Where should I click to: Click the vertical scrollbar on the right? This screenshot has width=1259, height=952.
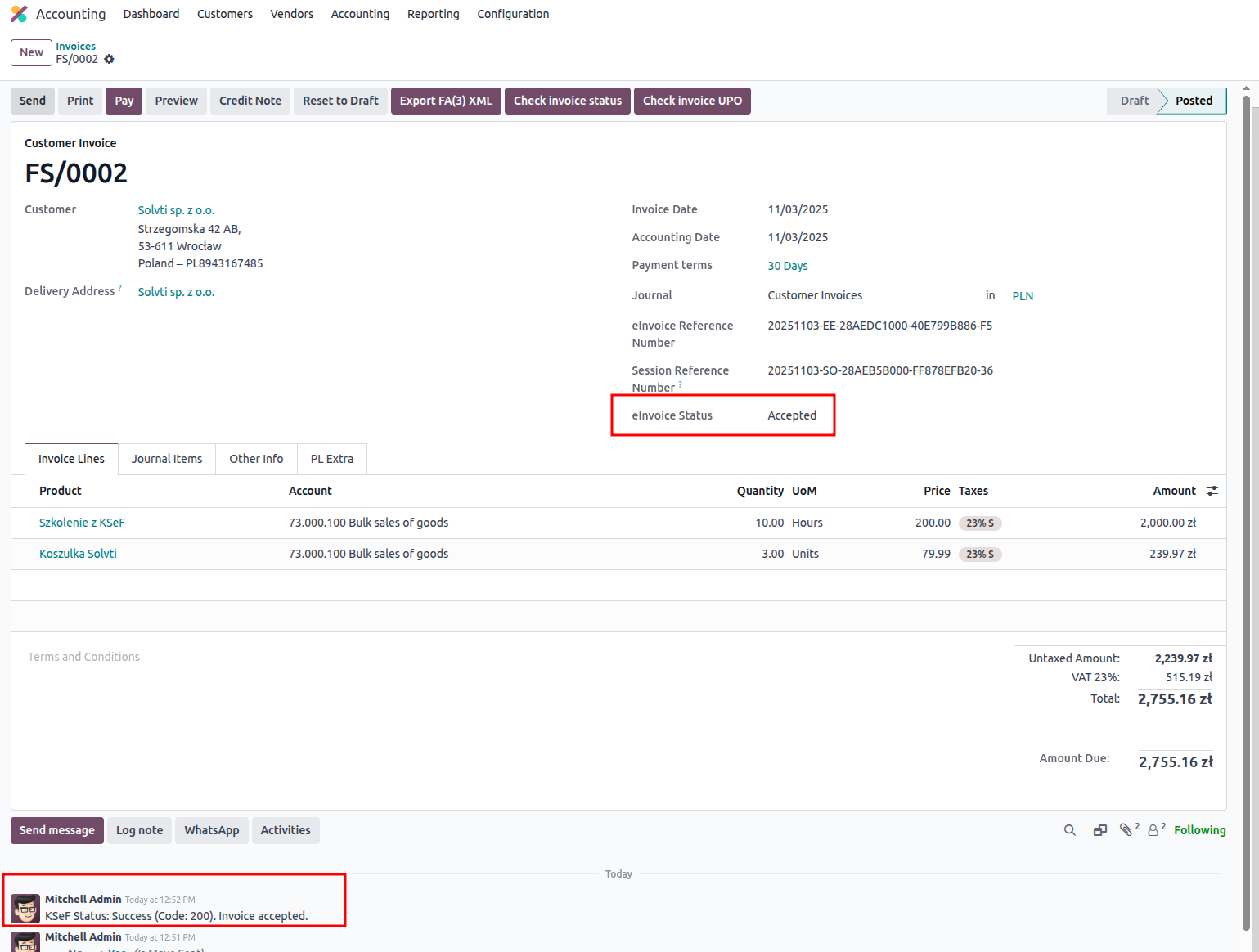tap(1246, 491)
